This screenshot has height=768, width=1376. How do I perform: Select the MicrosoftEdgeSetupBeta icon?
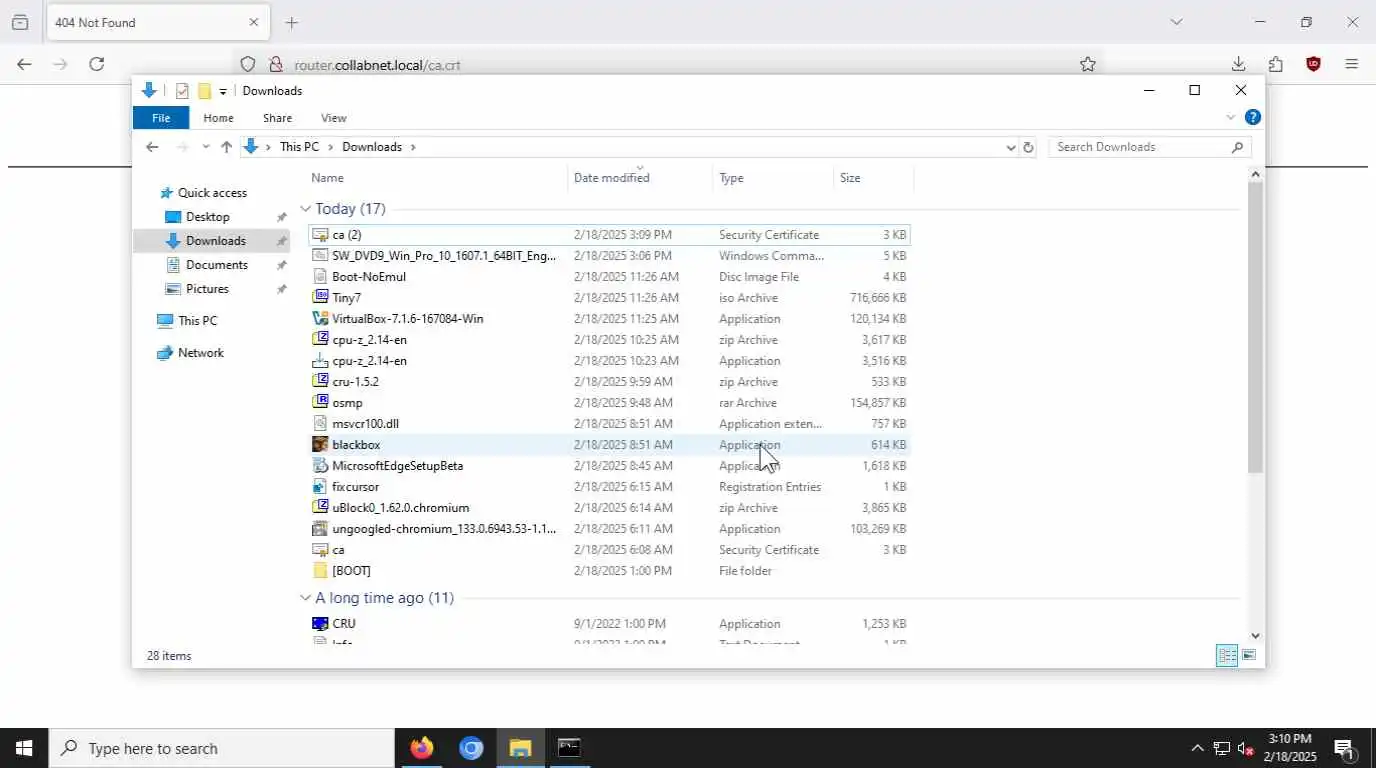(x=320, y=465)
